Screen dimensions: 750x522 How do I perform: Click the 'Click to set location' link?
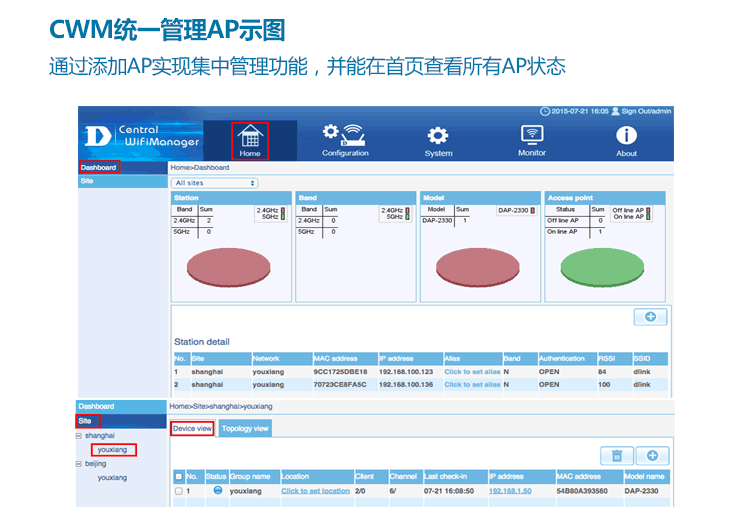coord(315,491)
